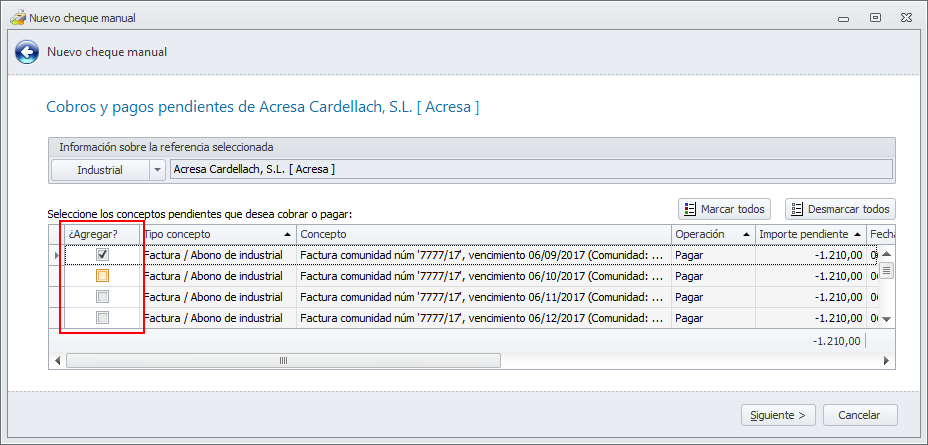
Task: Sort by the Tipo concepto column
Action: point(218,234)
